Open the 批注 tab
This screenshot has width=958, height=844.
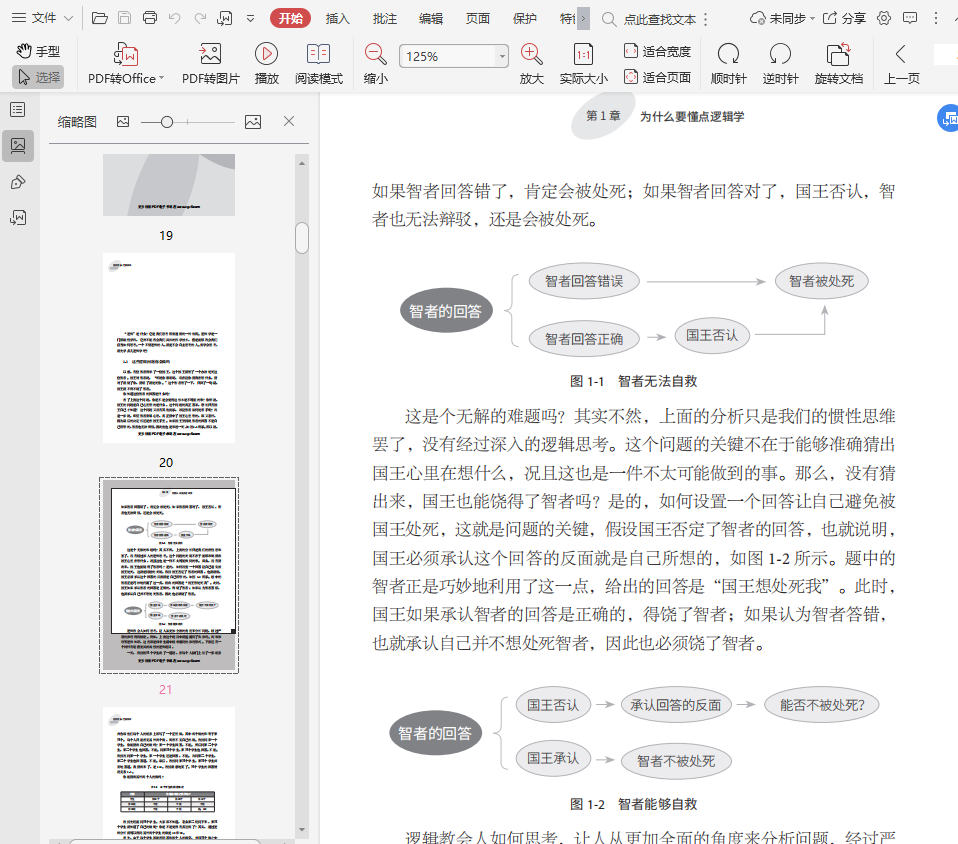pyautogui.click(x=384, y=18)
